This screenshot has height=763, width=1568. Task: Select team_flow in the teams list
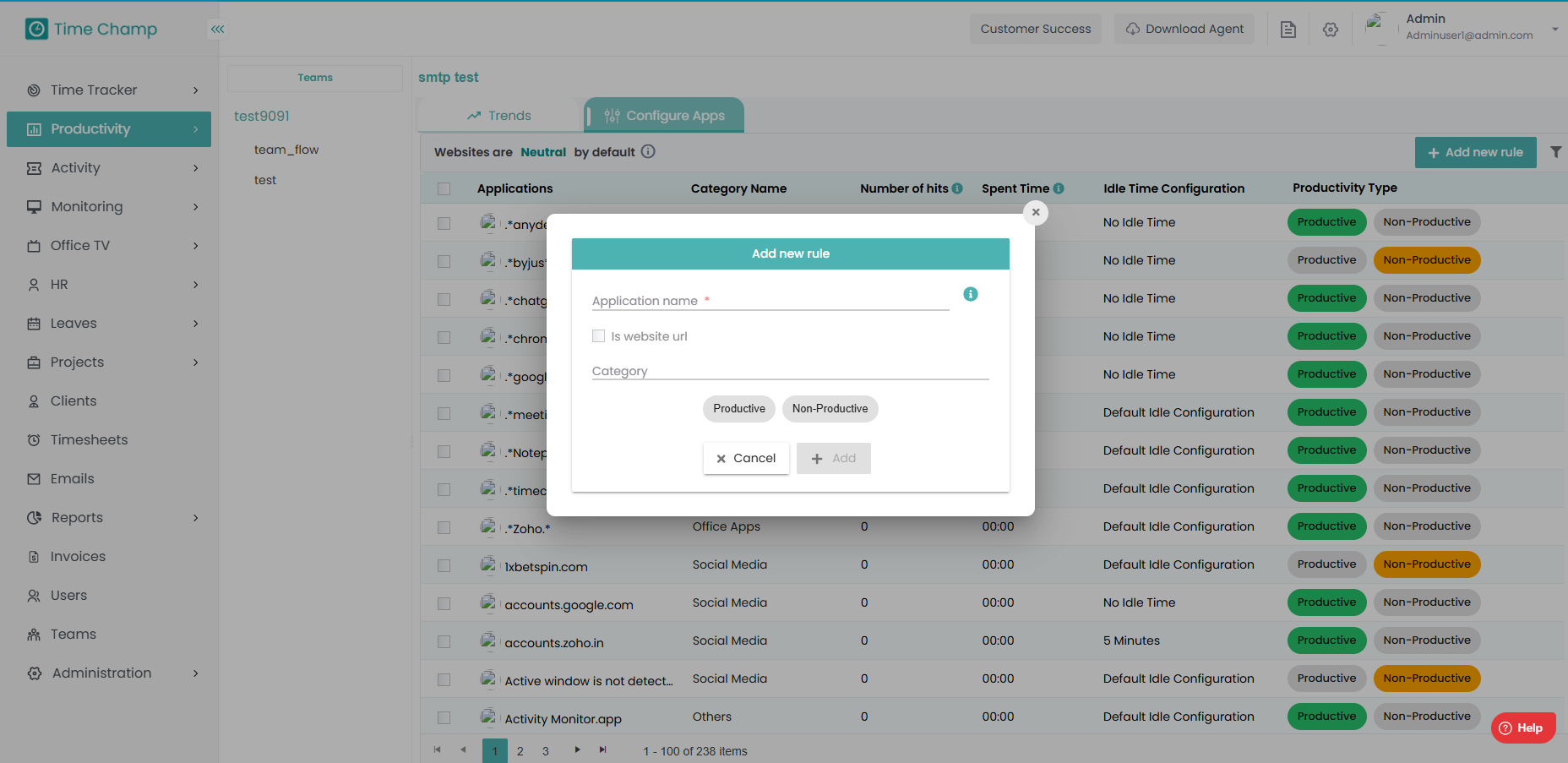286,150
